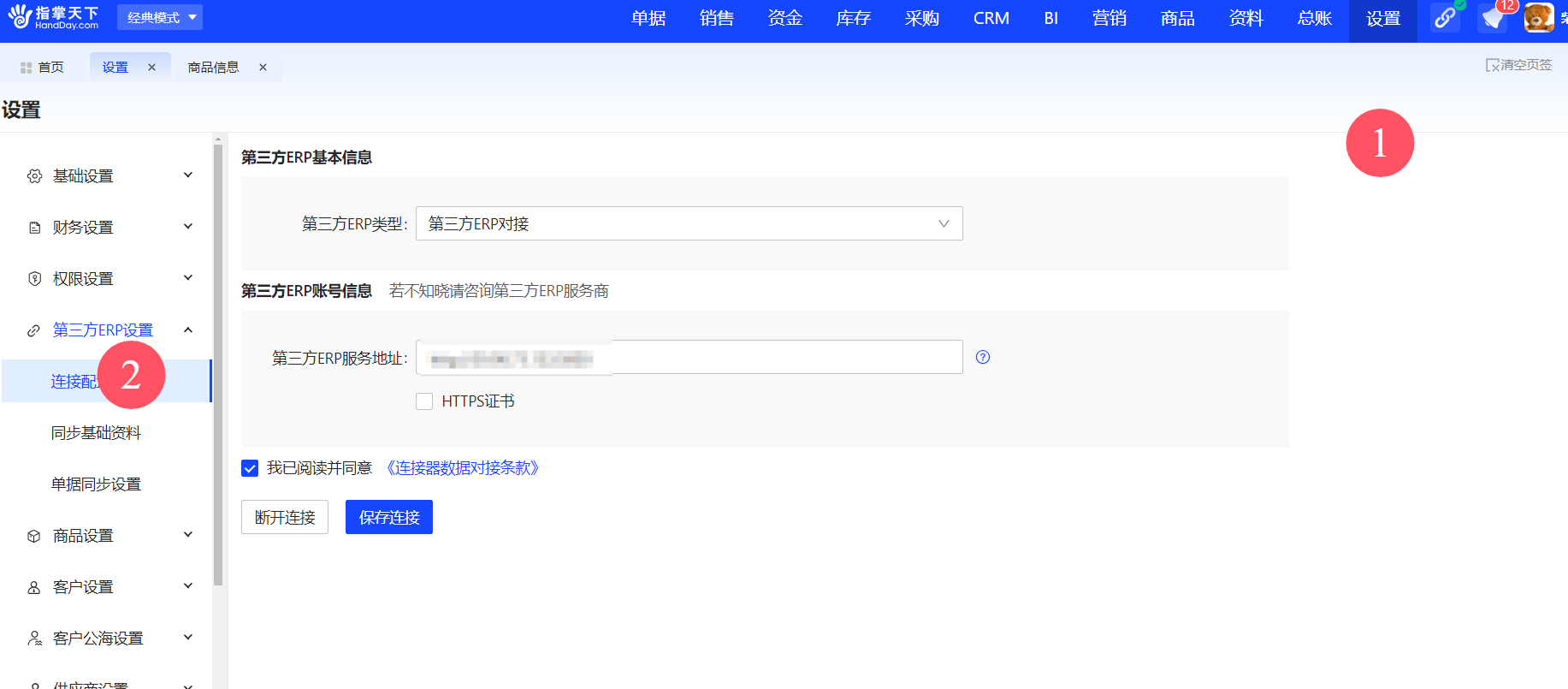Select 单据同步设置 in sidebar

point(96,484)
